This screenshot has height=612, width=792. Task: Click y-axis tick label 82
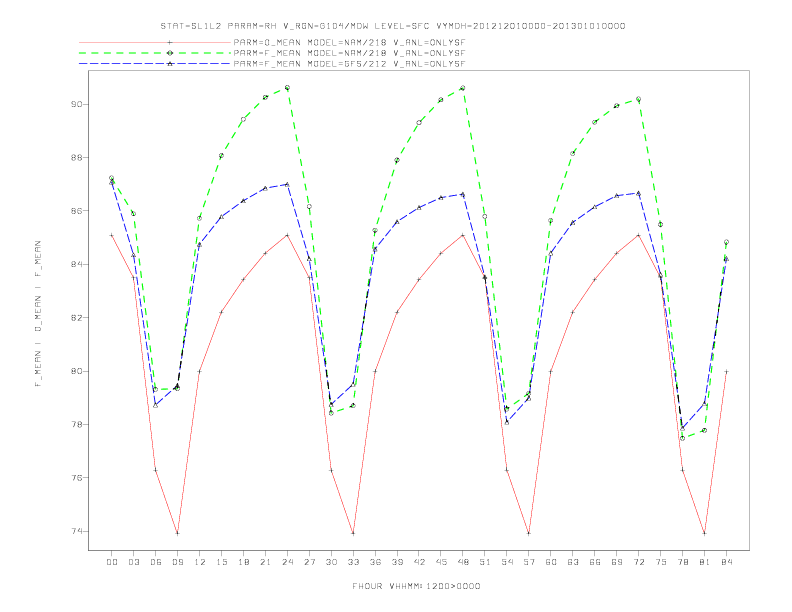[x=77, y=318]
